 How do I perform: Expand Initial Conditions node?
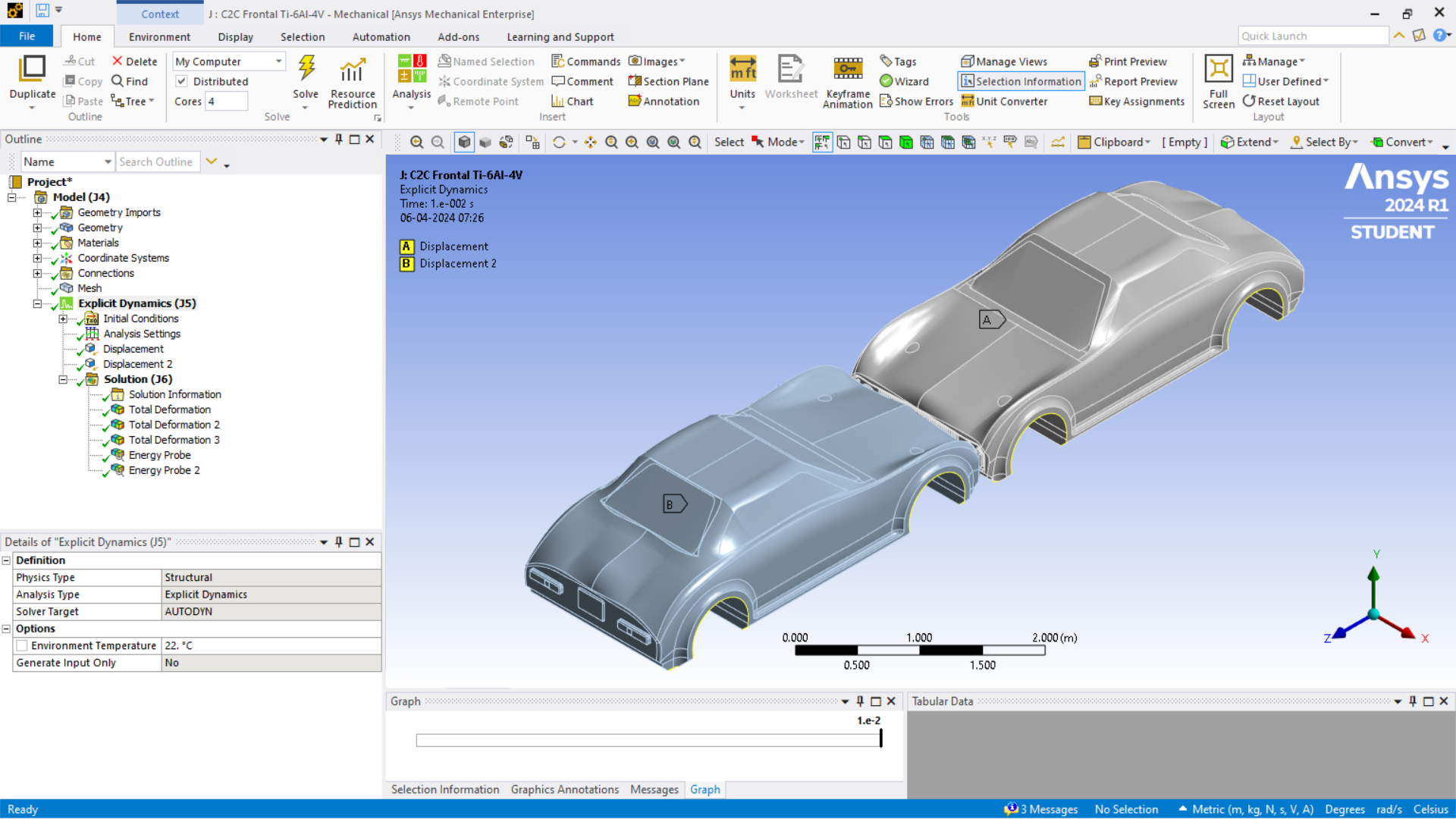tap(63, 318)
